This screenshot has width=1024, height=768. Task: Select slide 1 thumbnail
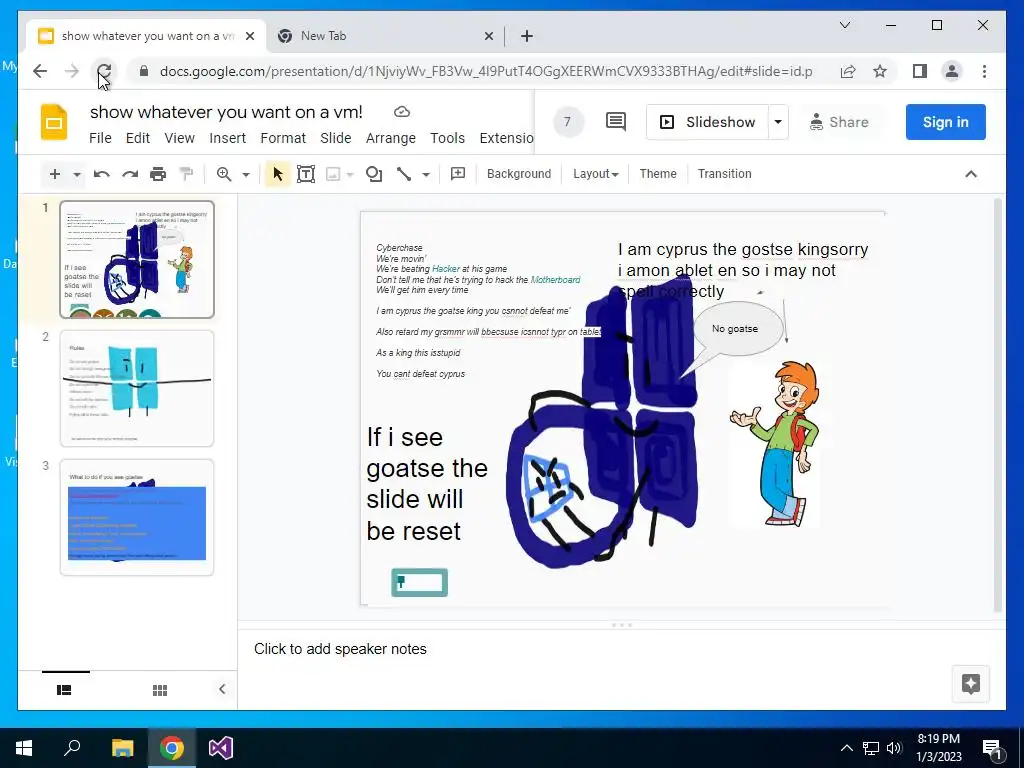pos(137,260)
